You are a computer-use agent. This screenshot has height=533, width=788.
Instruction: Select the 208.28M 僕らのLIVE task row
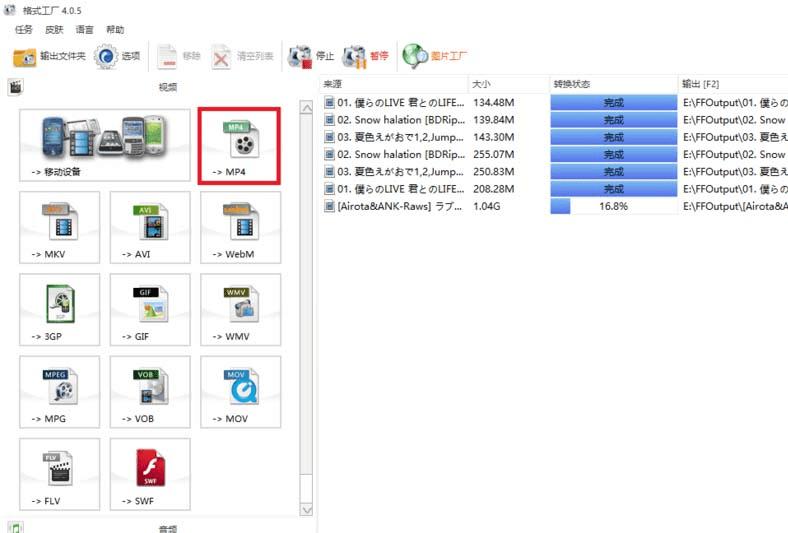[554, 189]
